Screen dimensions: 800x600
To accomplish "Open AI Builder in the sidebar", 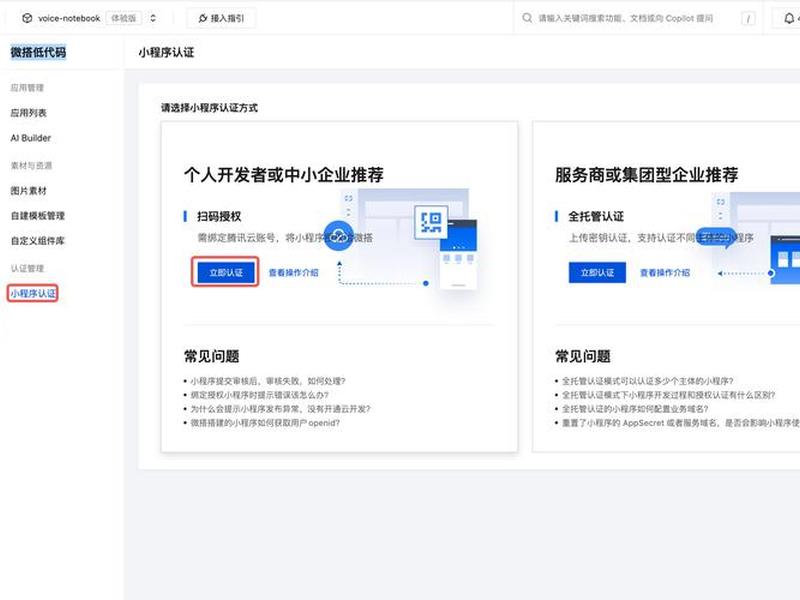I will tap(31, 138).
